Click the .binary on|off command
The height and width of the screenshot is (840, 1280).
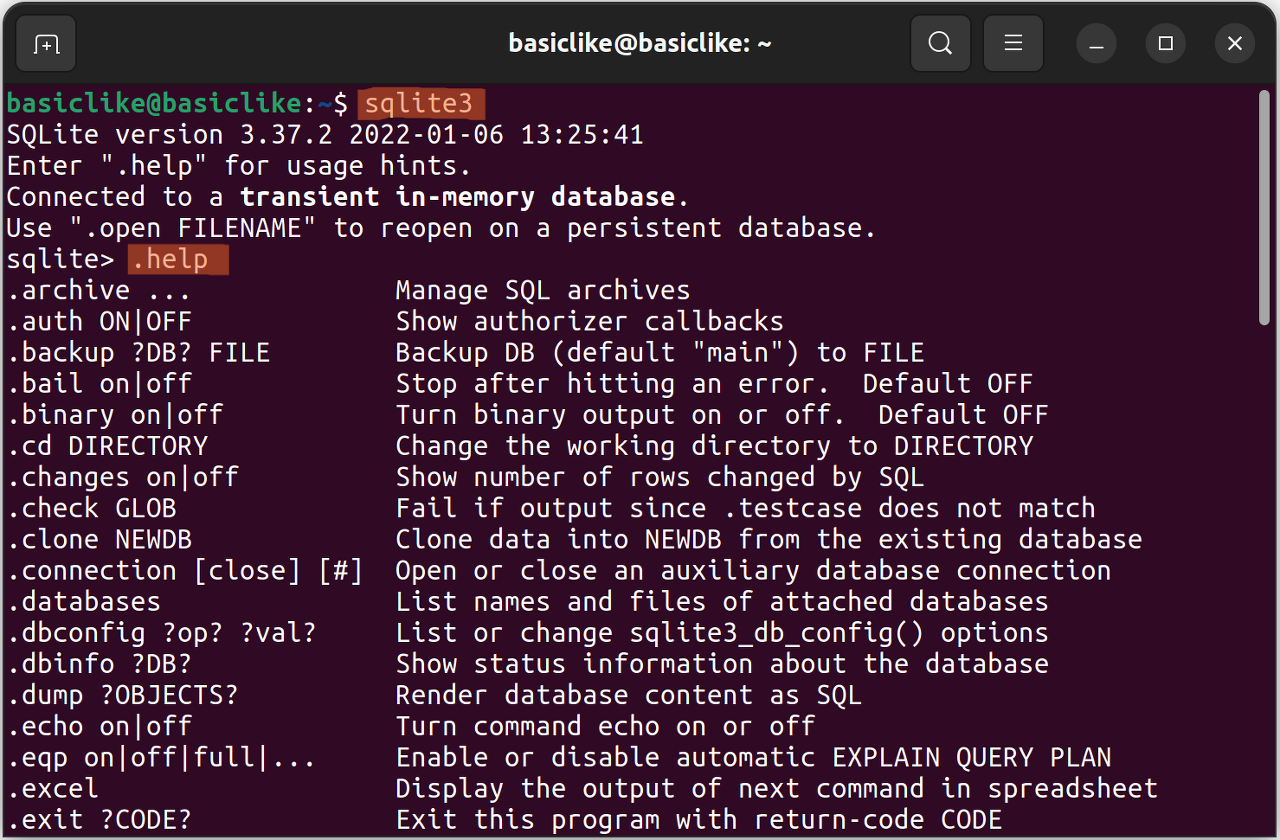tap(115, 414)
